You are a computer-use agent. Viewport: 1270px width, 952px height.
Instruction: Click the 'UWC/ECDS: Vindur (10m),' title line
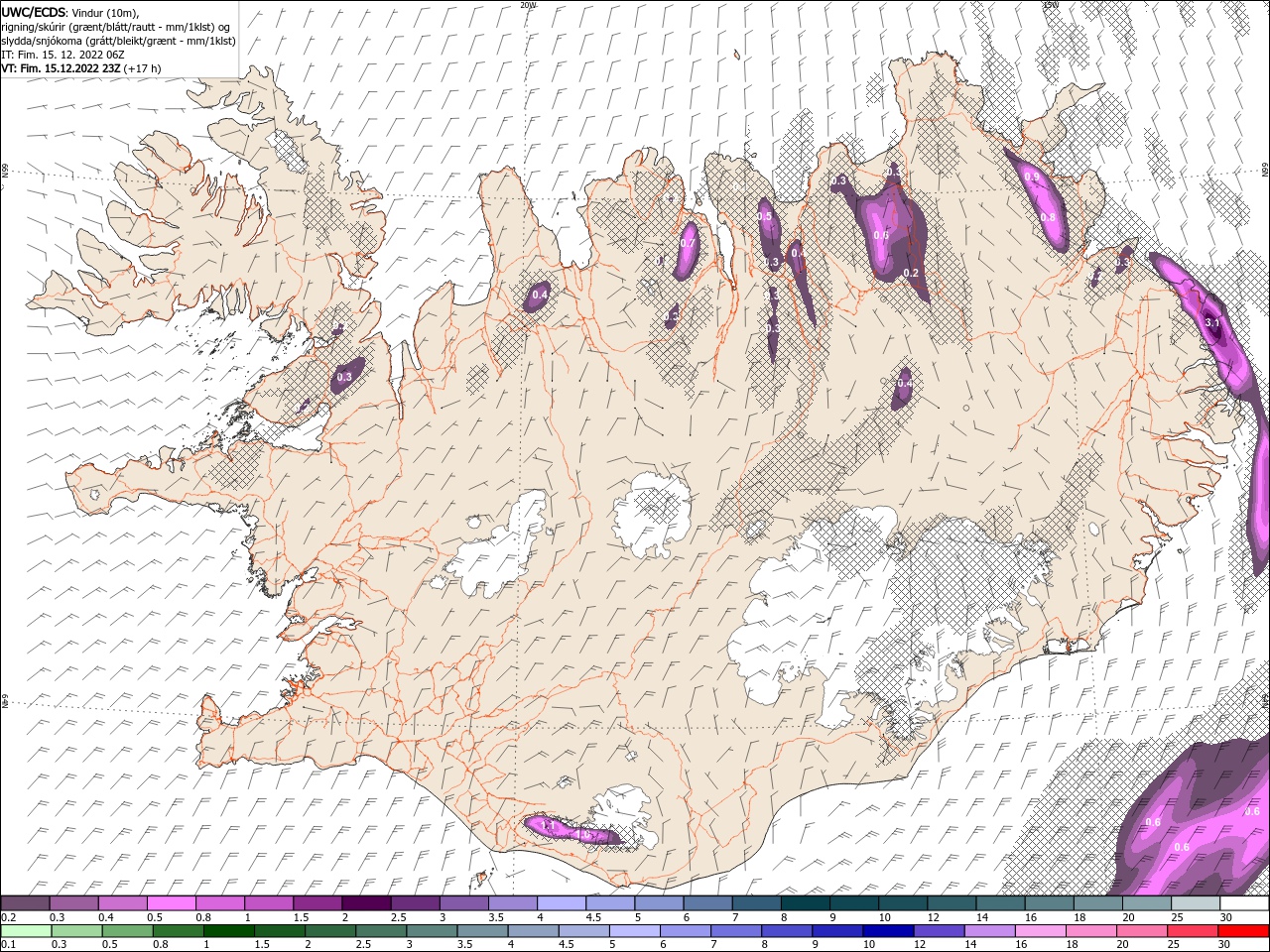(x=71, y=12)
